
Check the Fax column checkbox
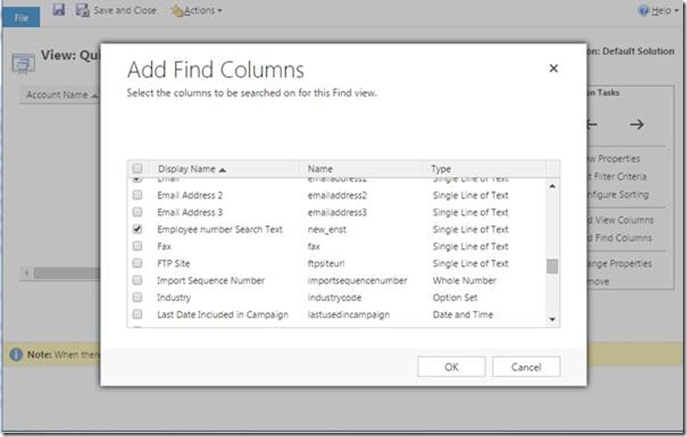[x=138, y=246]
